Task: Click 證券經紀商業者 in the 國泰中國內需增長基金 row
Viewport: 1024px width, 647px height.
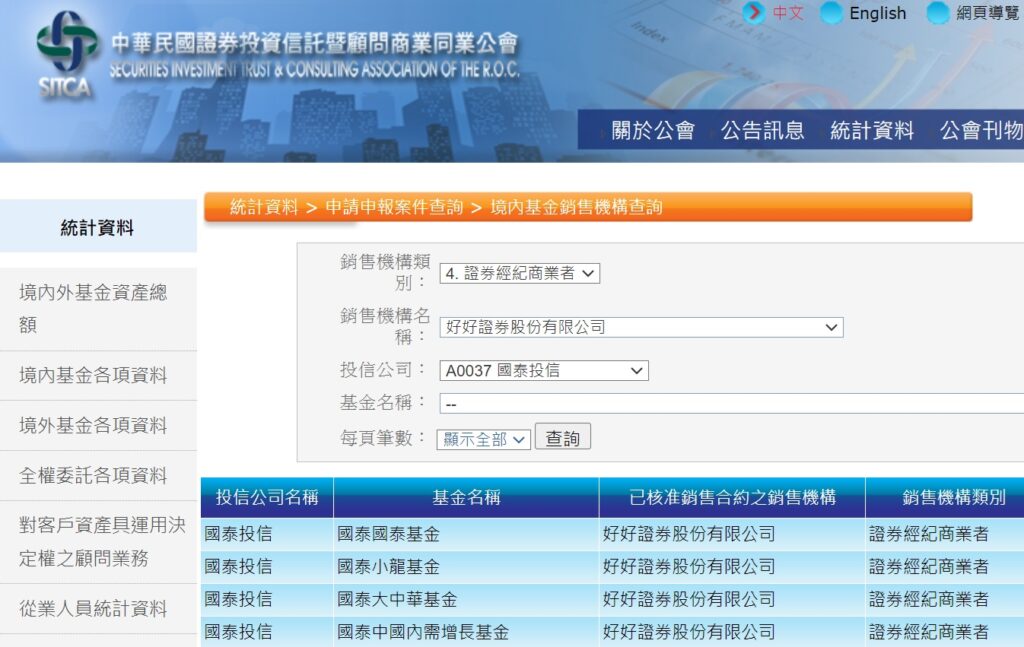Action: 929,632
